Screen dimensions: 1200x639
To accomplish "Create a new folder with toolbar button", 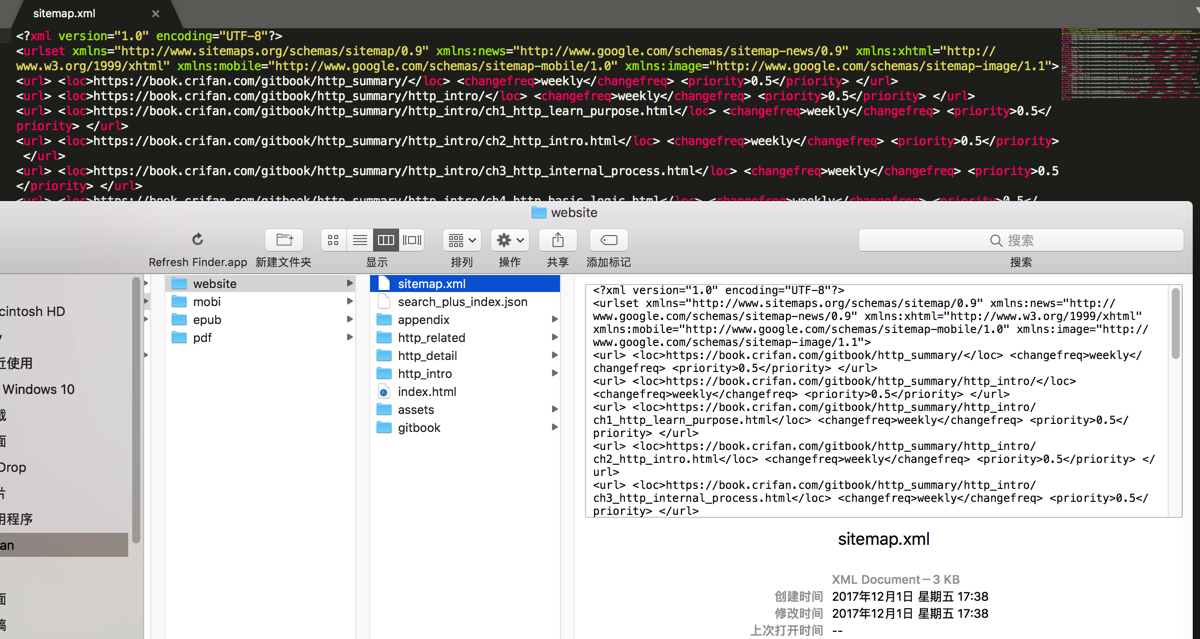I will [x=284, y=240].
